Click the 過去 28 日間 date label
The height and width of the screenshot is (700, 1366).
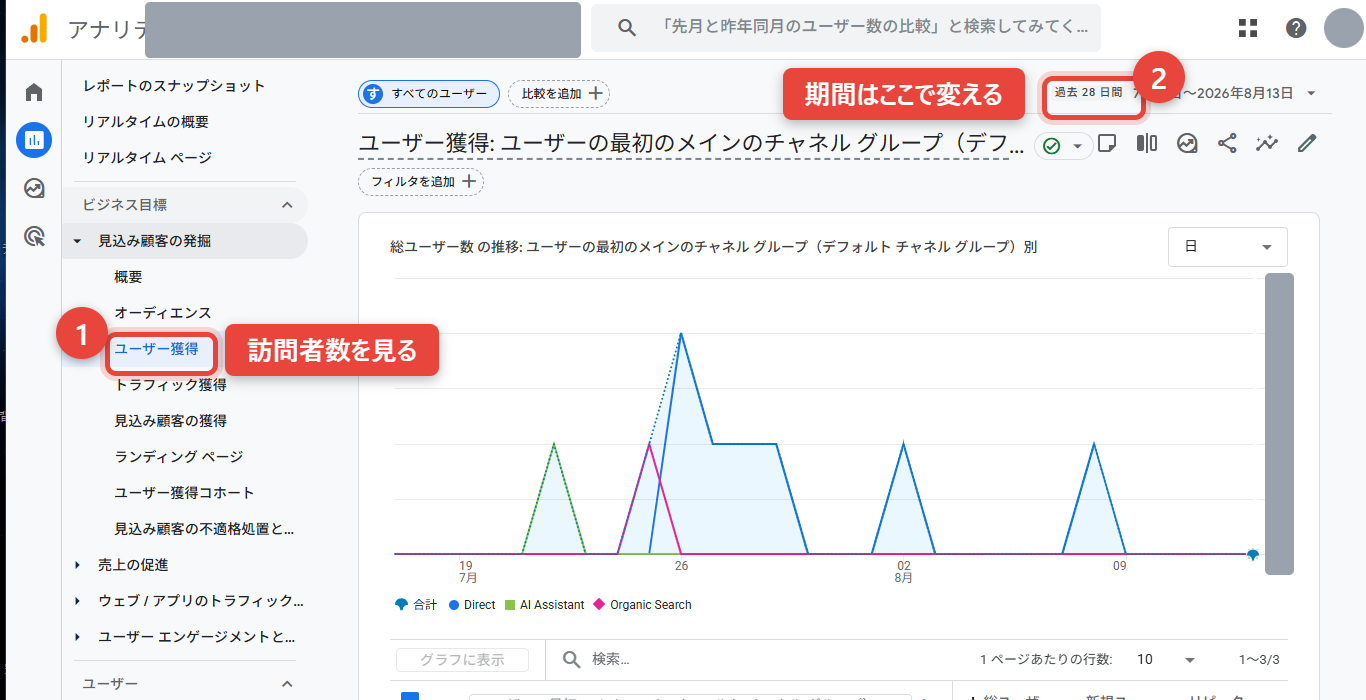tap(1089, 92)
